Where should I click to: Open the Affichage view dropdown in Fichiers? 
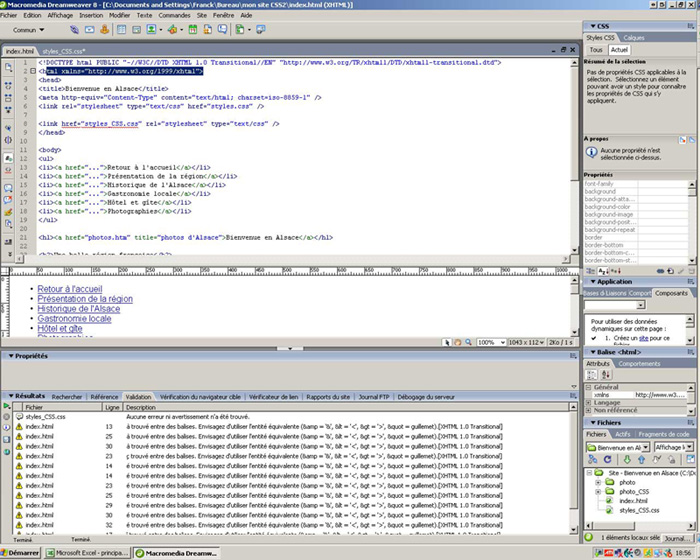(674, 447)
